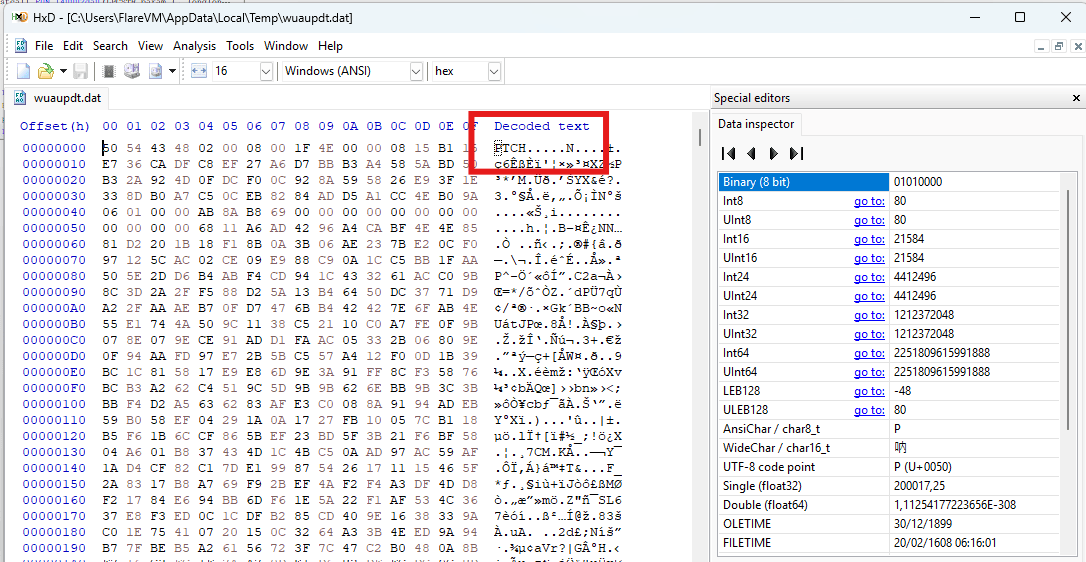Create a new file with toolbar icon
The height and width of the screenshot is (562, 1086).
pos(24,71)
